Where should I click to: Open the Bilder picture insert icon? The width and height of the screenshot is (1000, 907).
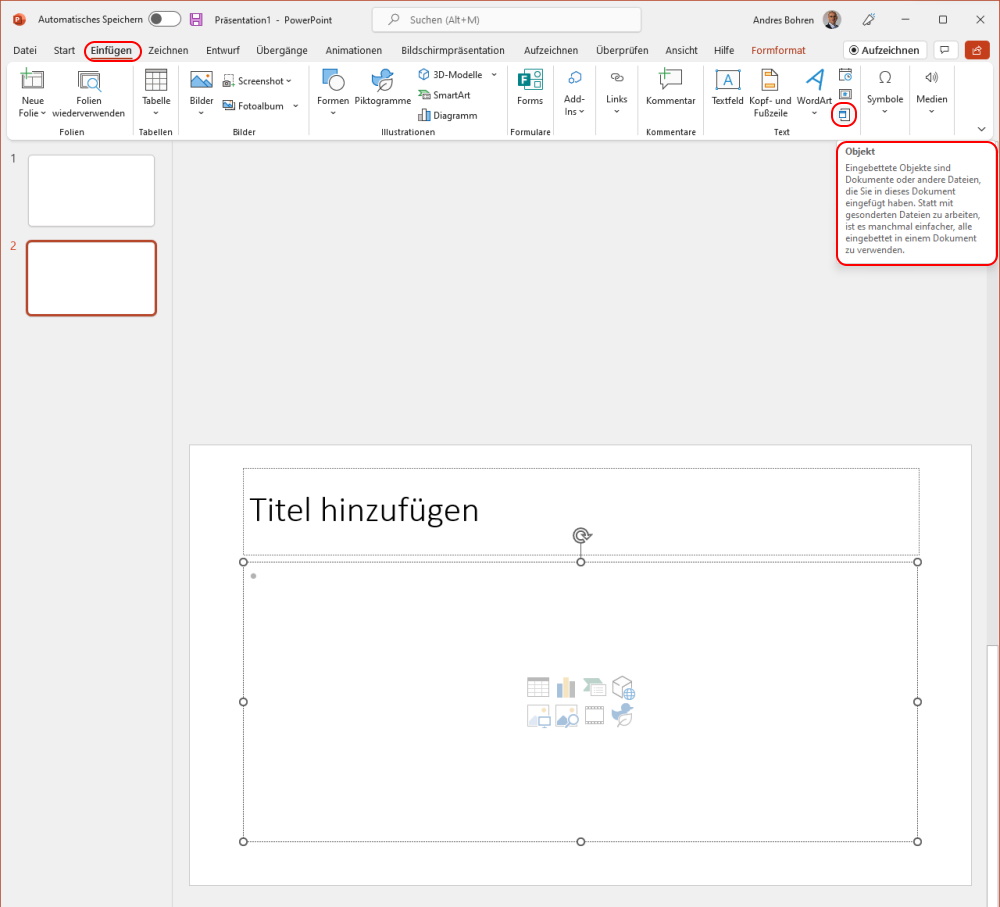tap(202, 80)
